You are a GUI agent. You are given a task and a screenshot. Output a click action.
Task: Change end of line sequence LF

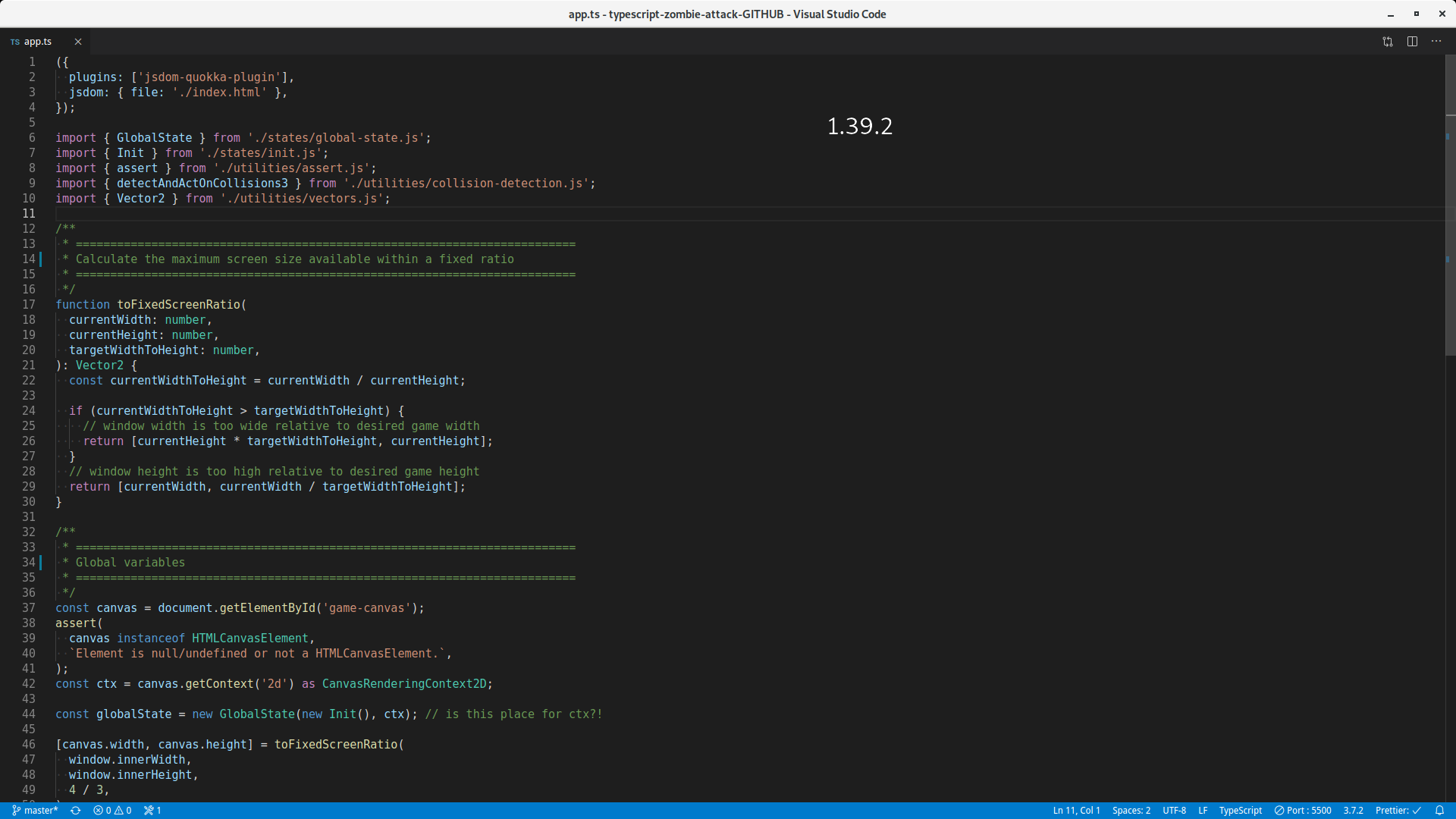click(1203, 811)
